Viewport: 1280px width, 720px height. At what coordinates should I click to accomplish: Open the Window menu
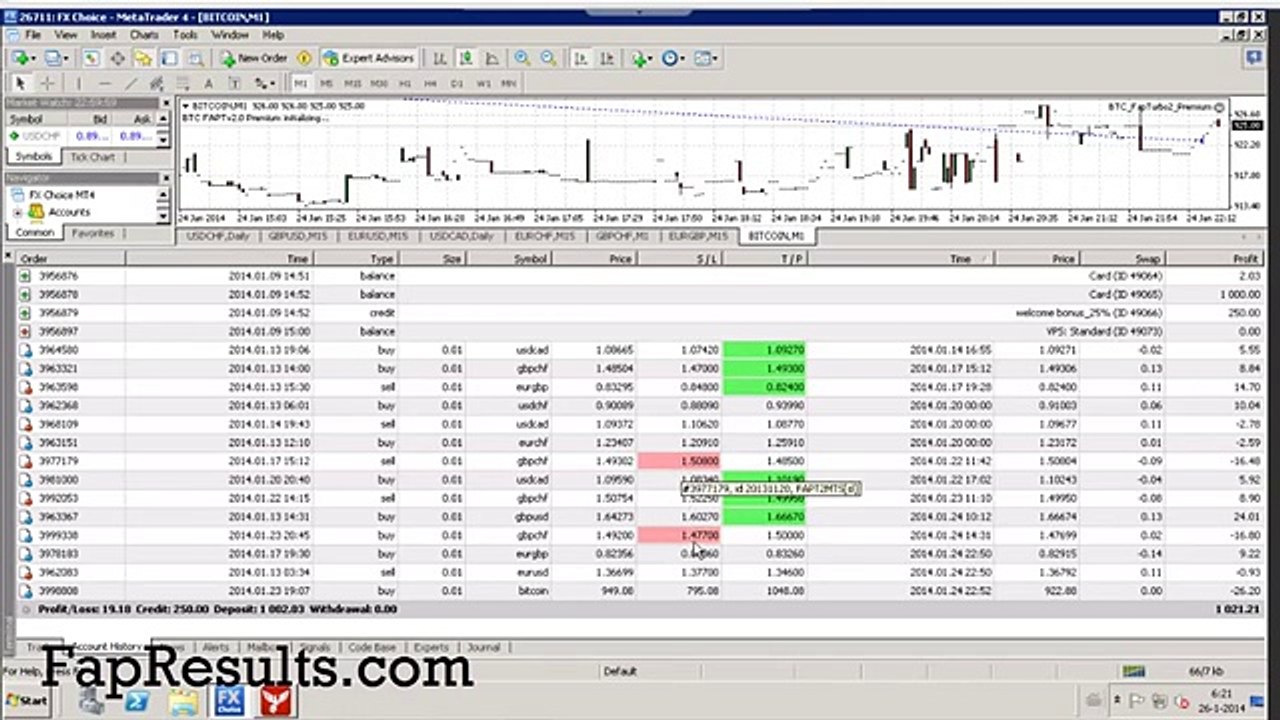pyautogui.click(x=229, y=34)
